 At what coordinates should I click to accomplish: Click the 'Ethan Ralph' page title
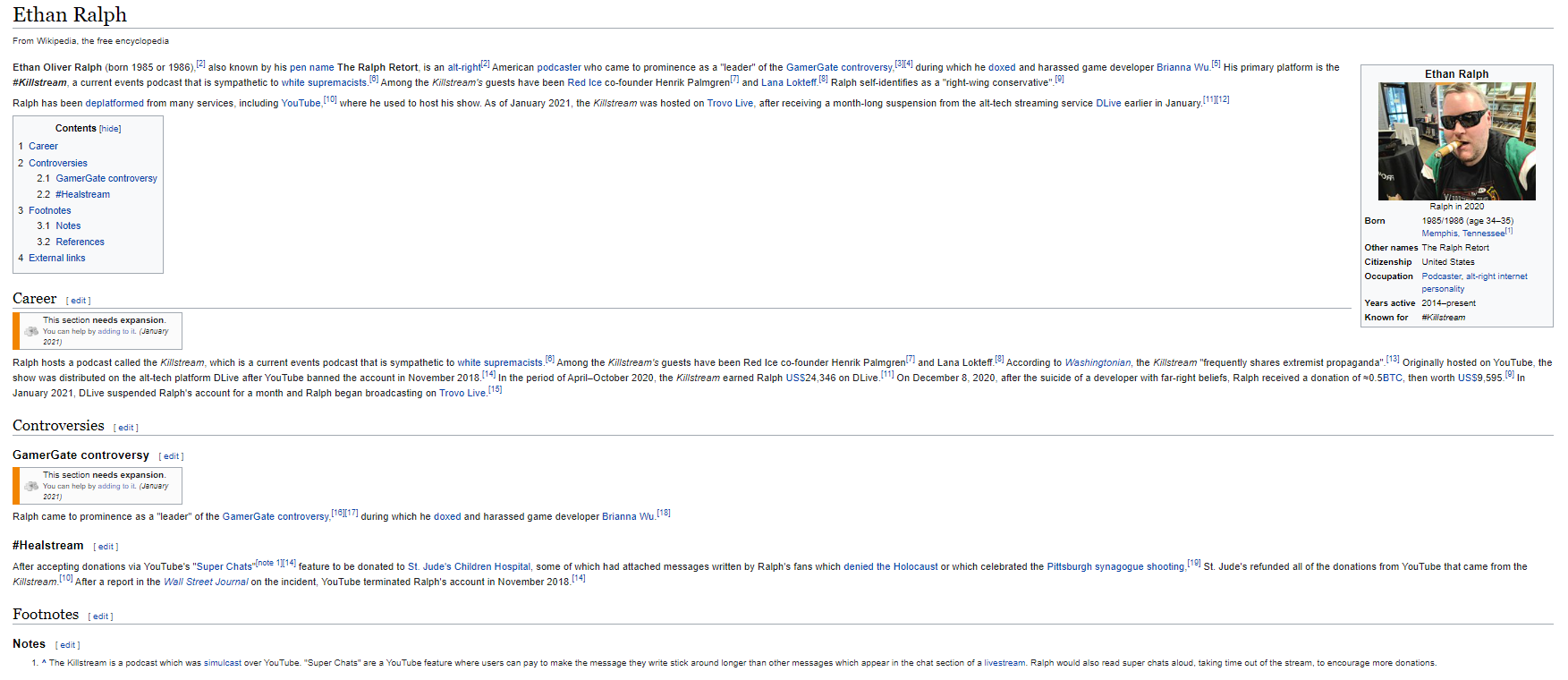pos(70,14)
